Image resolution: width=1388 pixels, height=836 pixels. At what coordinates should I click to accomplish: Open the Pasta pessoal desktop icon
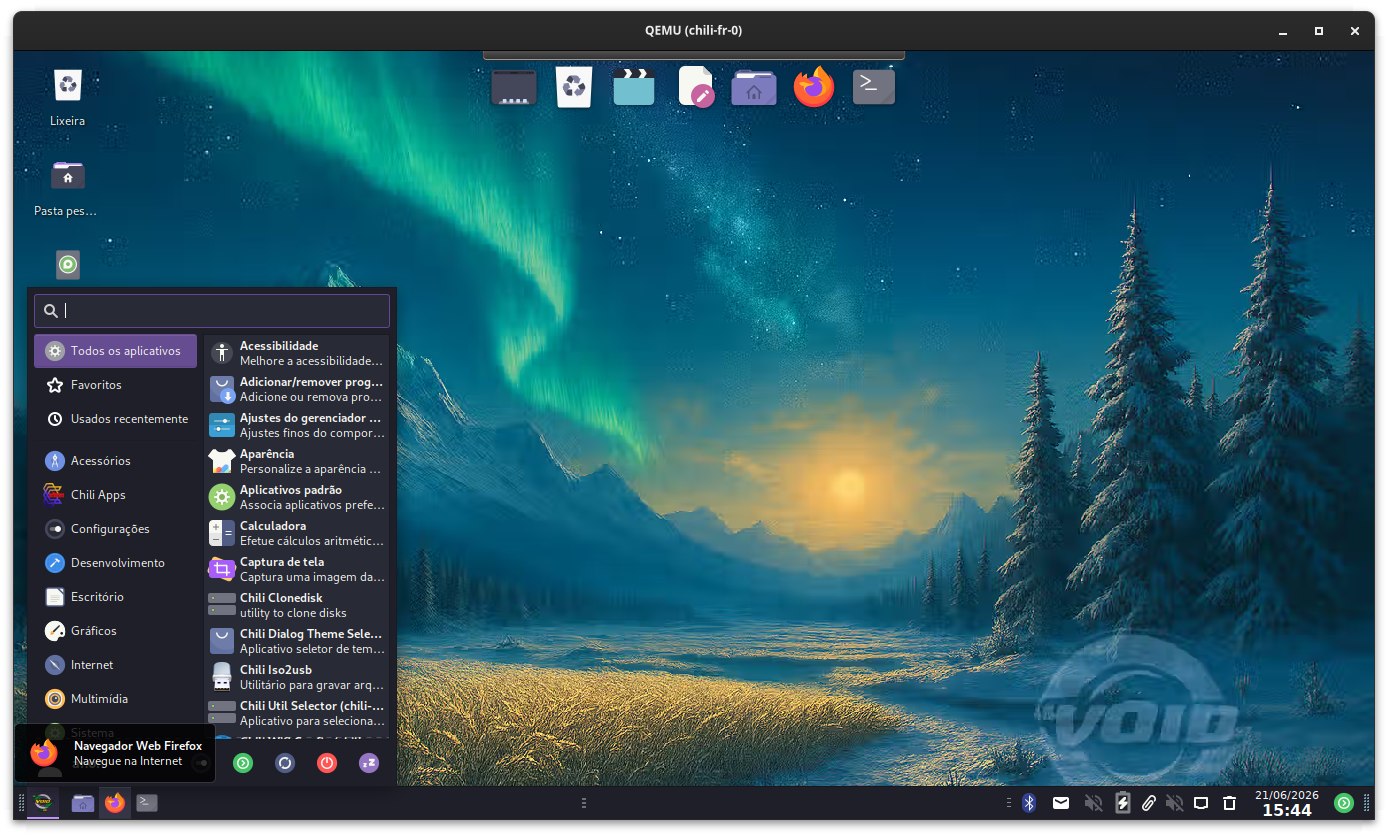point(67,188)
